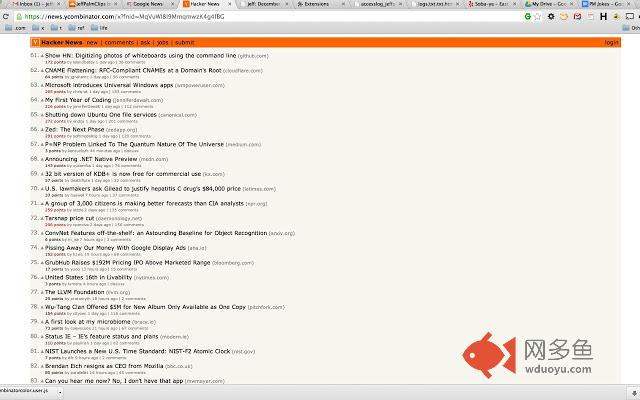Open 'Announcing .NET Native Preview' story
The width and height of the screenshot is (640, 400).
(x=91, y=159)
